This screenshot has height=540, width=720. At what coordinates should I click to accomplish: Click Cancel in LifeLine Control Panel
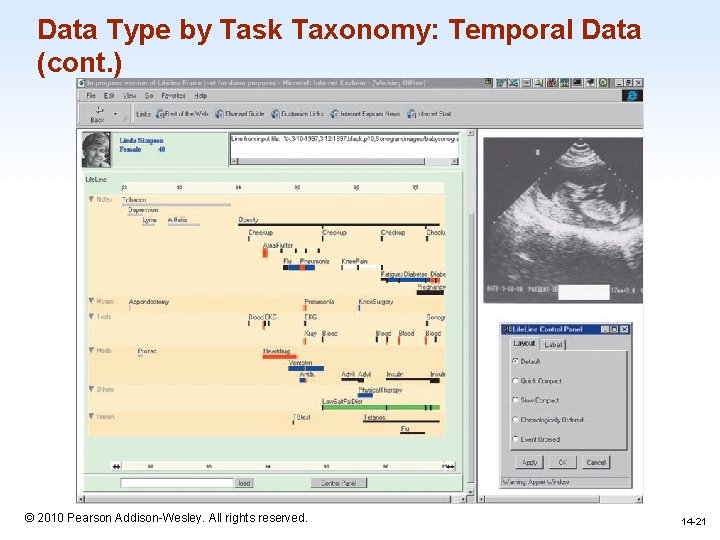coord(596,462)
